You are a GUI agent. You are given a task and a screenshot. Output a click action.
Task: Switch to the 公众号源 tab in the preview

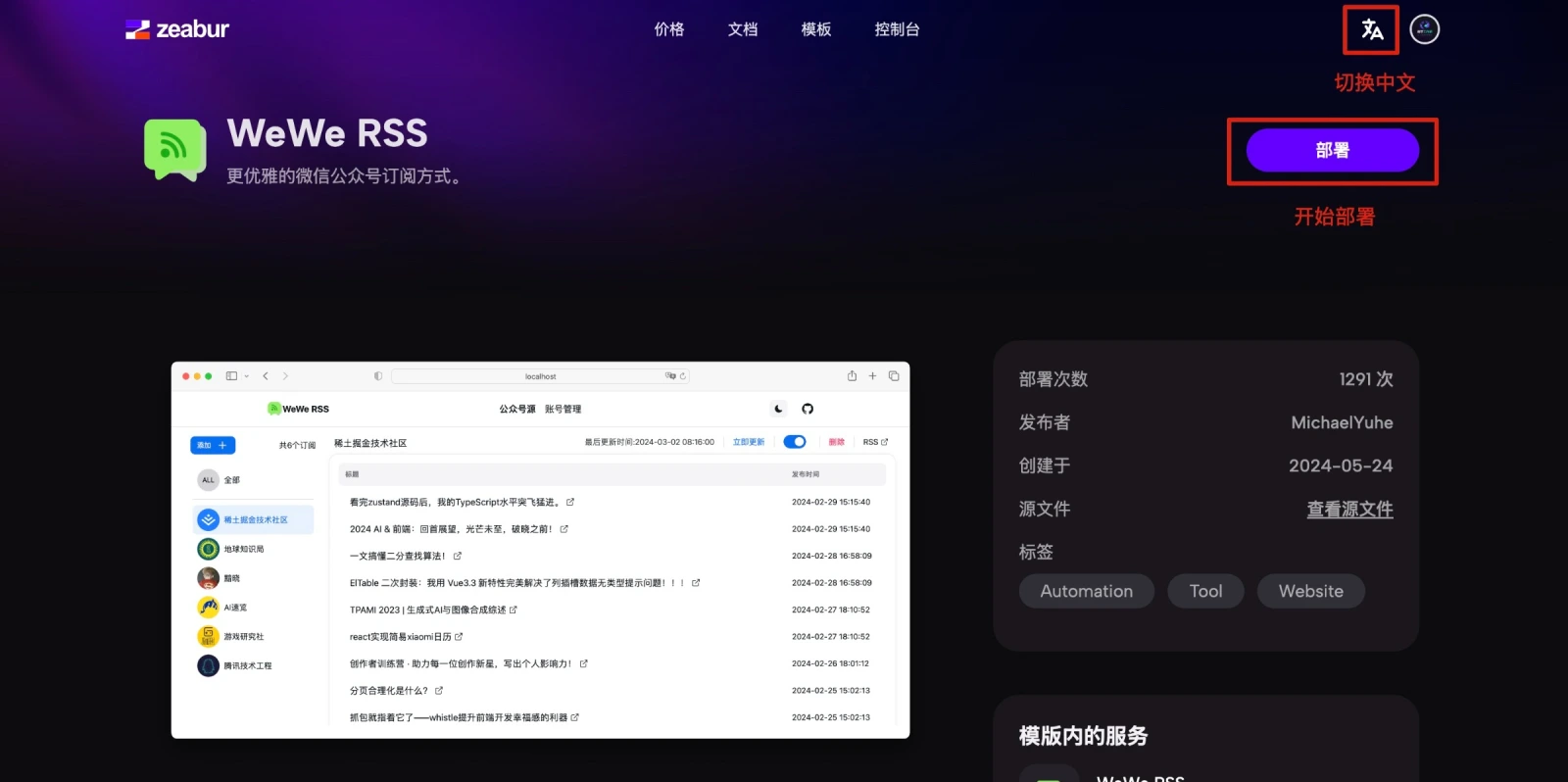point(517,410)
